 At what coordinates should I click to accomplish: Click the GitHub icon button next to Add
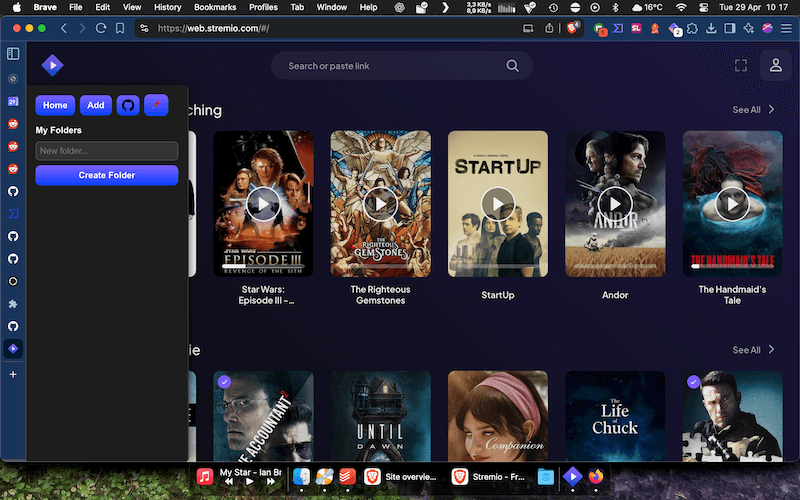(128, 105)
